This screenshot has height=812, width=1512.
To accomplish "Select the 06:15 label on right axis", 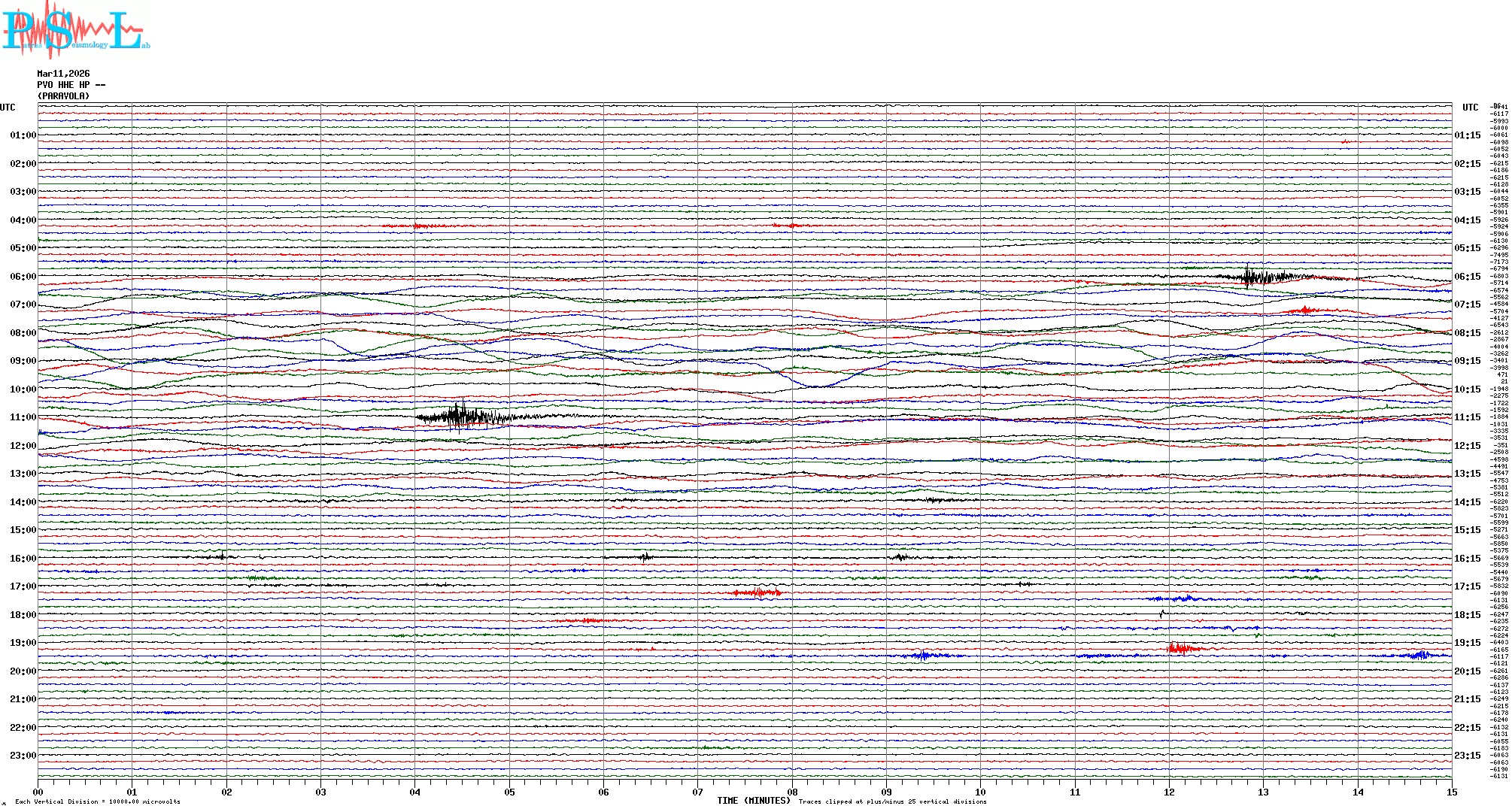I will coord(1467,277).
